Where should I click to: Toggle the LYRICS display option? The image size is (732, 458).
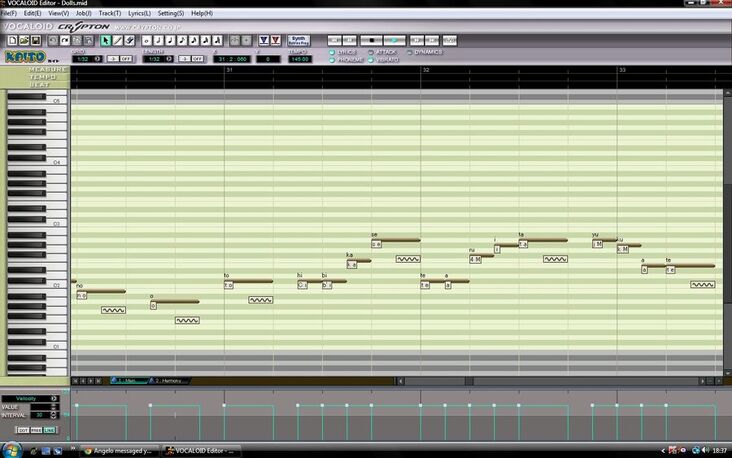[x=343, y=52]
